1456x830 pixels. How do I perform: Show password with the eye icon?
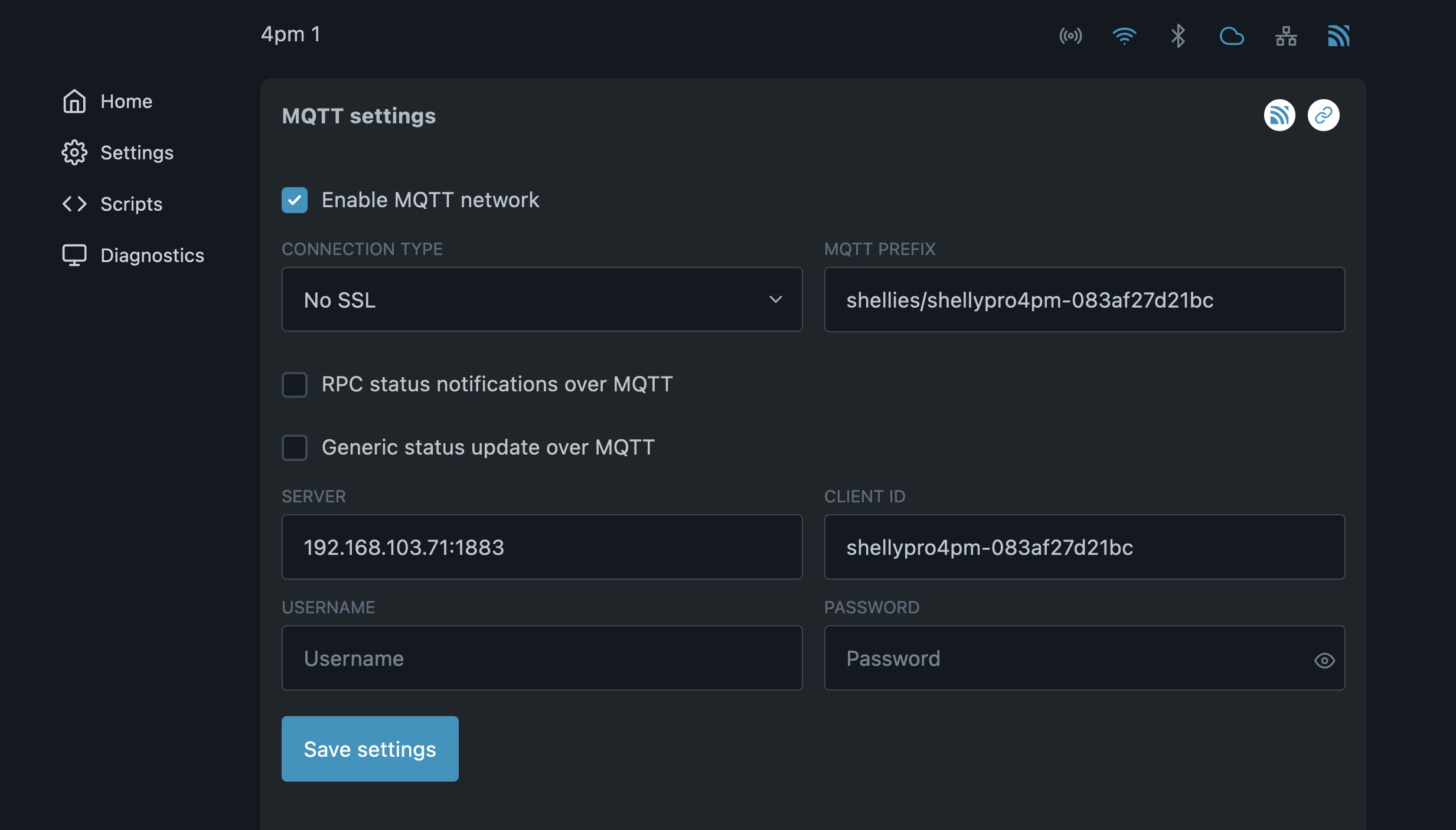[1324, 661]
